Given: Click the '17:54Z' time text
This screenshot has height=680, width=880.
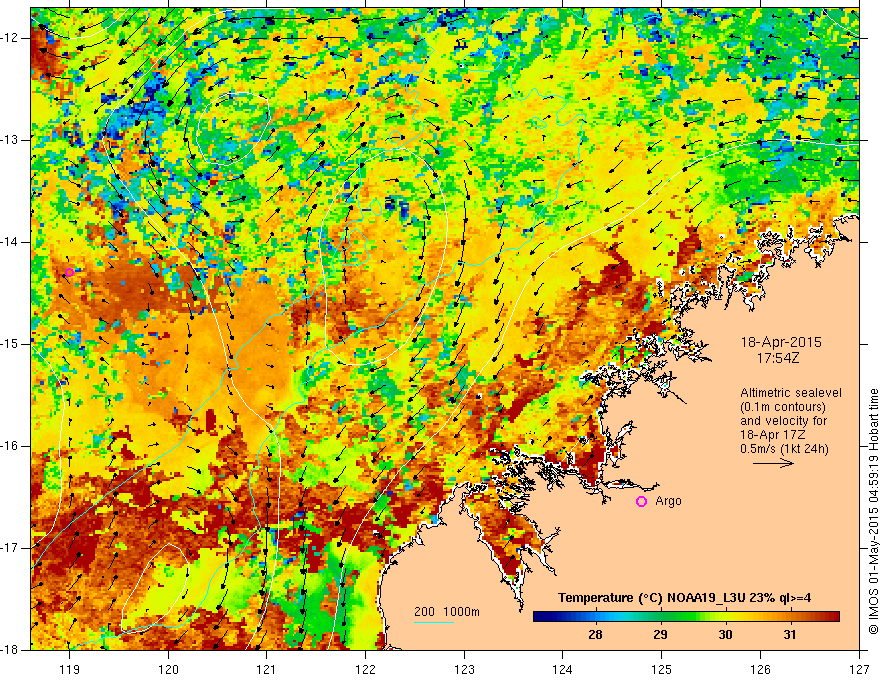Looking at the screenshot, I should click(777, 358).
